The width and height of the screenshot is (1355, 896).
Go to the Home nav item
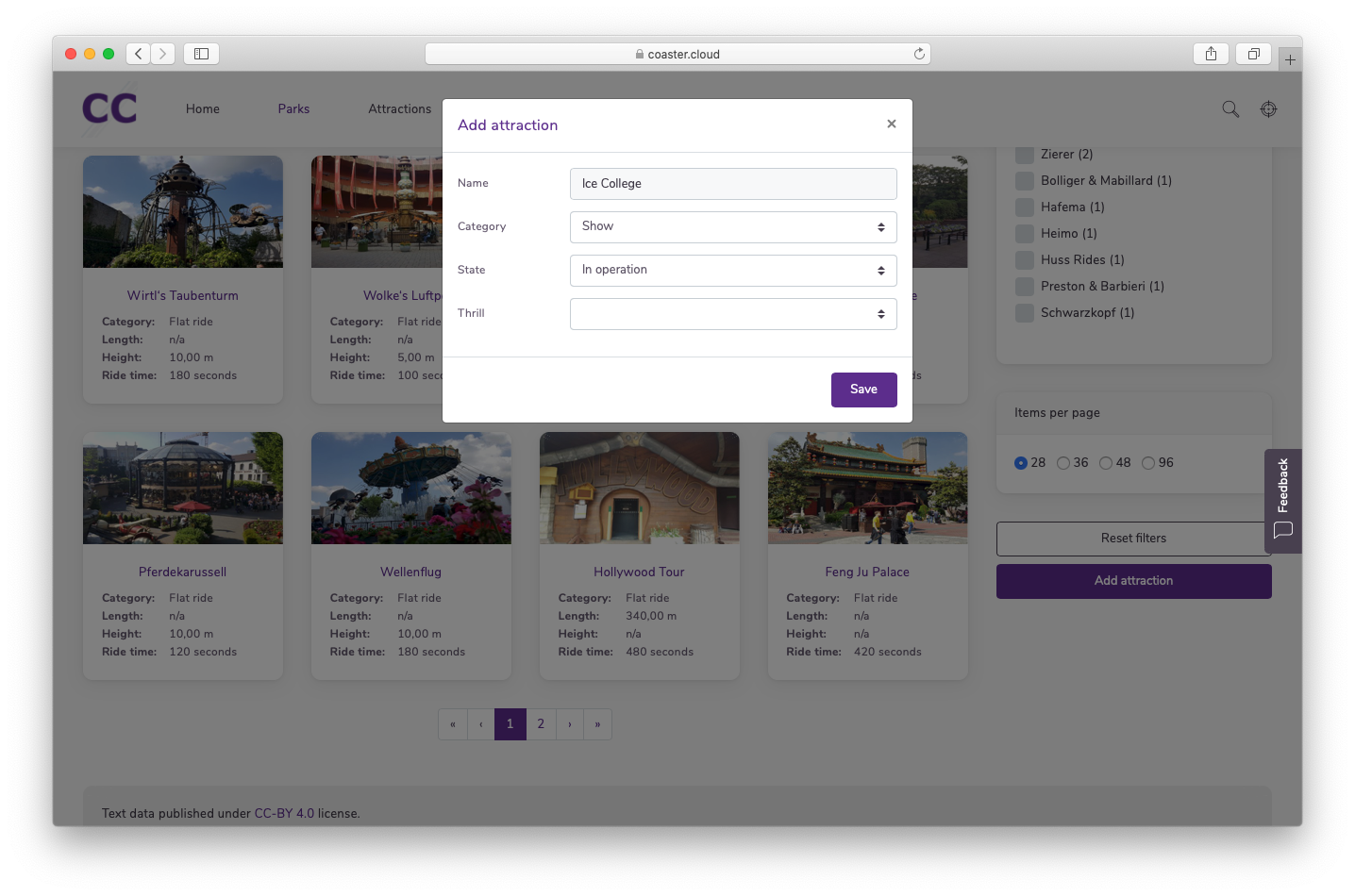click(203, 109)
